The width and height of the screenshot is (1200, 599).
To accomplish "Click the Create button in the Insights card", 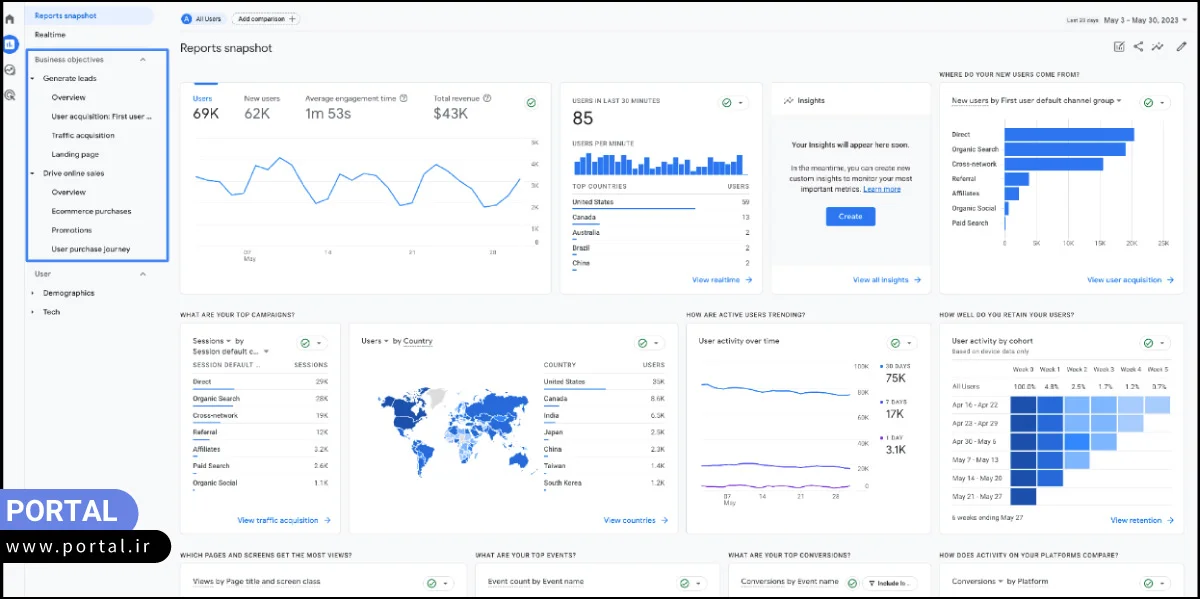I will 850,216.
